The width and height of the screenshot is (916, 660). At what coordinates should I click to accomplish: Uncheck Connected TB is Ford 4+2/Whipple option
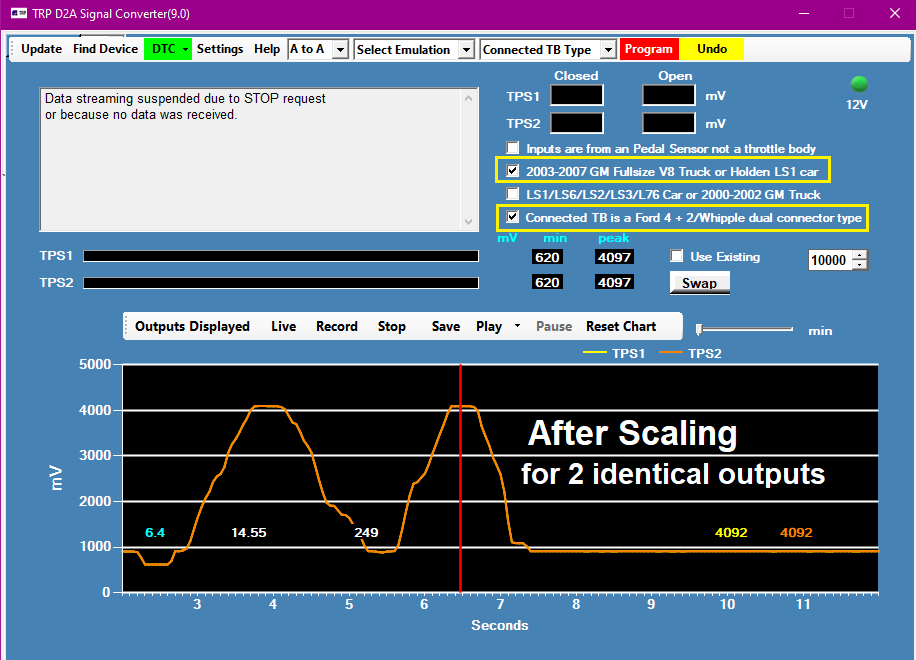[513, 217]
